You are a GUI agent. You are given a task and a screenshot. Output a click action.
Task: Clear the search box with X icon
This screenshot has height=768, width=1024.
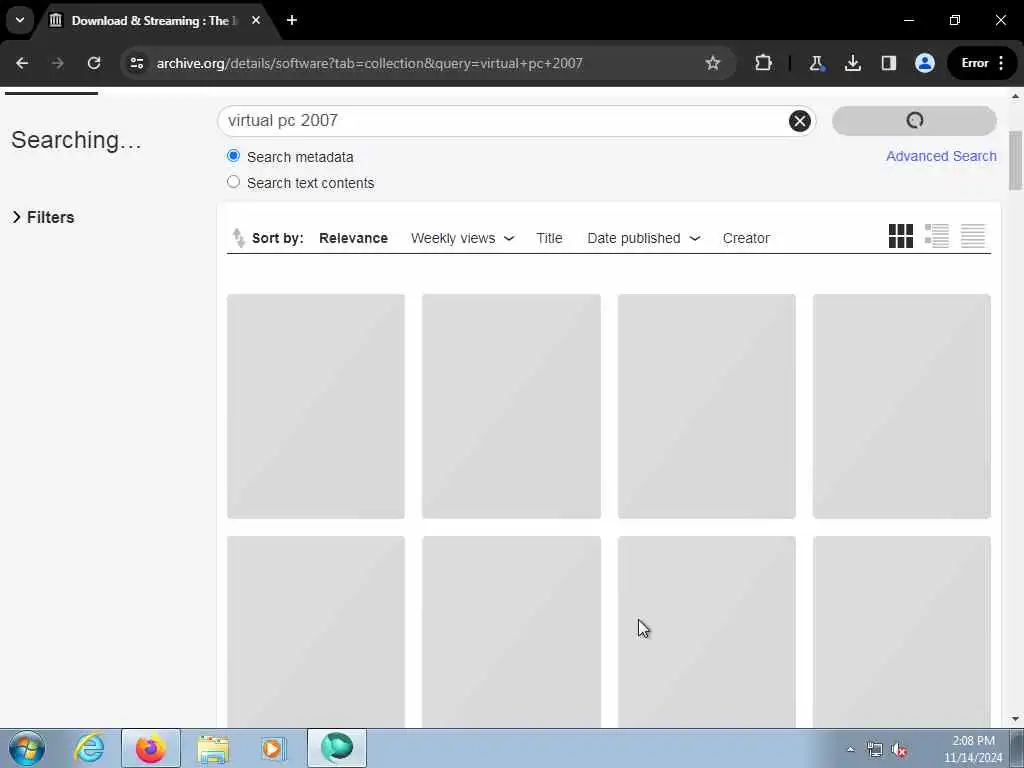pos(799,121)
